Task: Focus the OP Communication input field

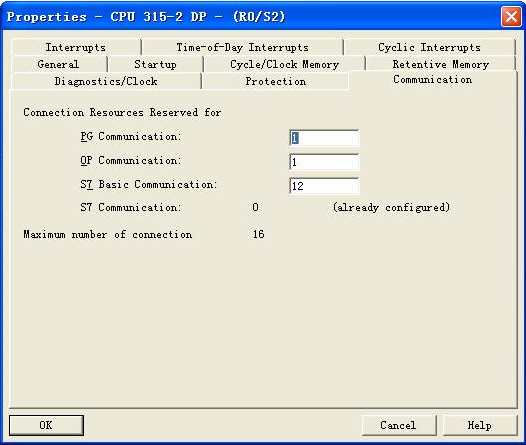Action: (x=324, y=162)
